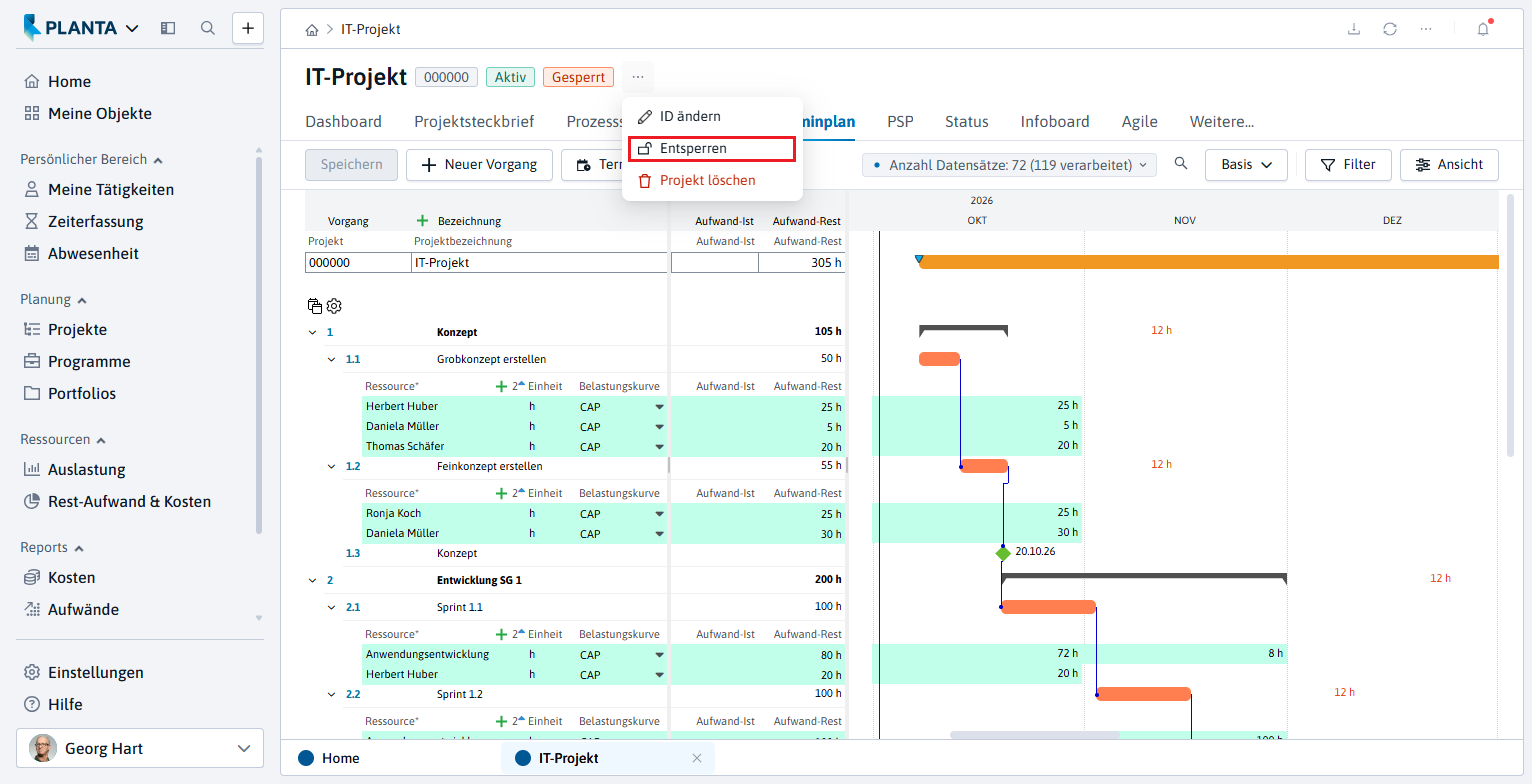Switch to the Infoboard tab
This screenshot has height=784, width=1532.
pos(1055,122)
